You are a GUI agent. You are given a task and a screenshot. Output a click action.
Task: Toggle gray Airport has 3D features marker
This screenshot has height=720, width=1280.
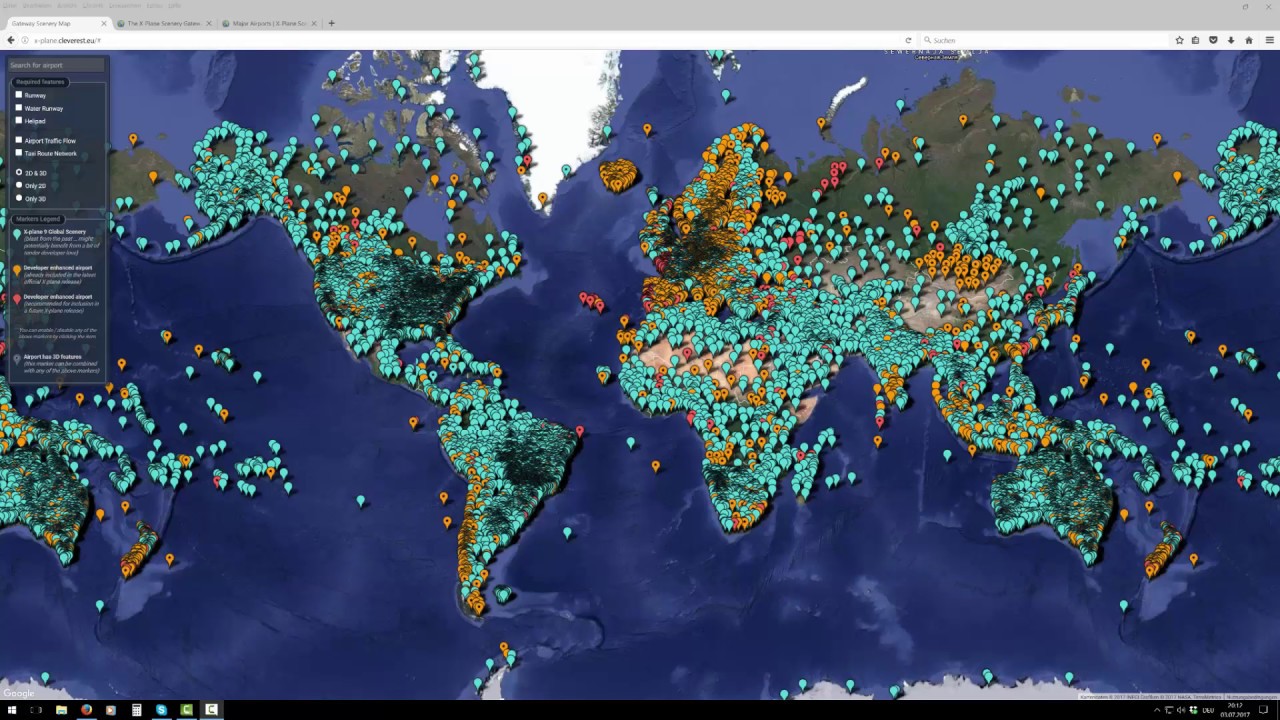coord(17,358)
